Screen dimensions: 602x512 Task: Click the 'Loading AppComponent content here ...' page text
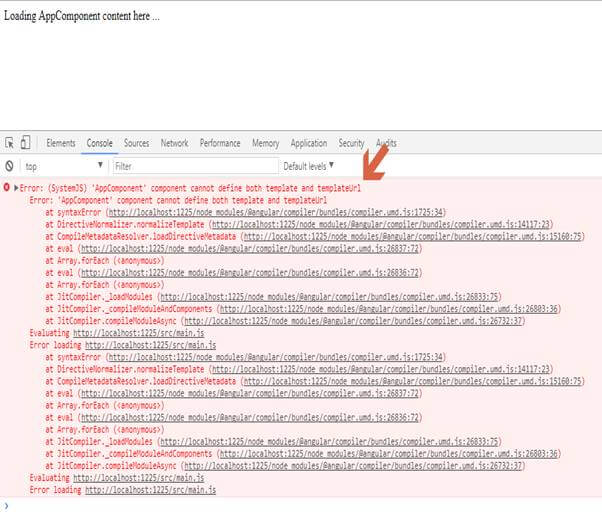82,16
